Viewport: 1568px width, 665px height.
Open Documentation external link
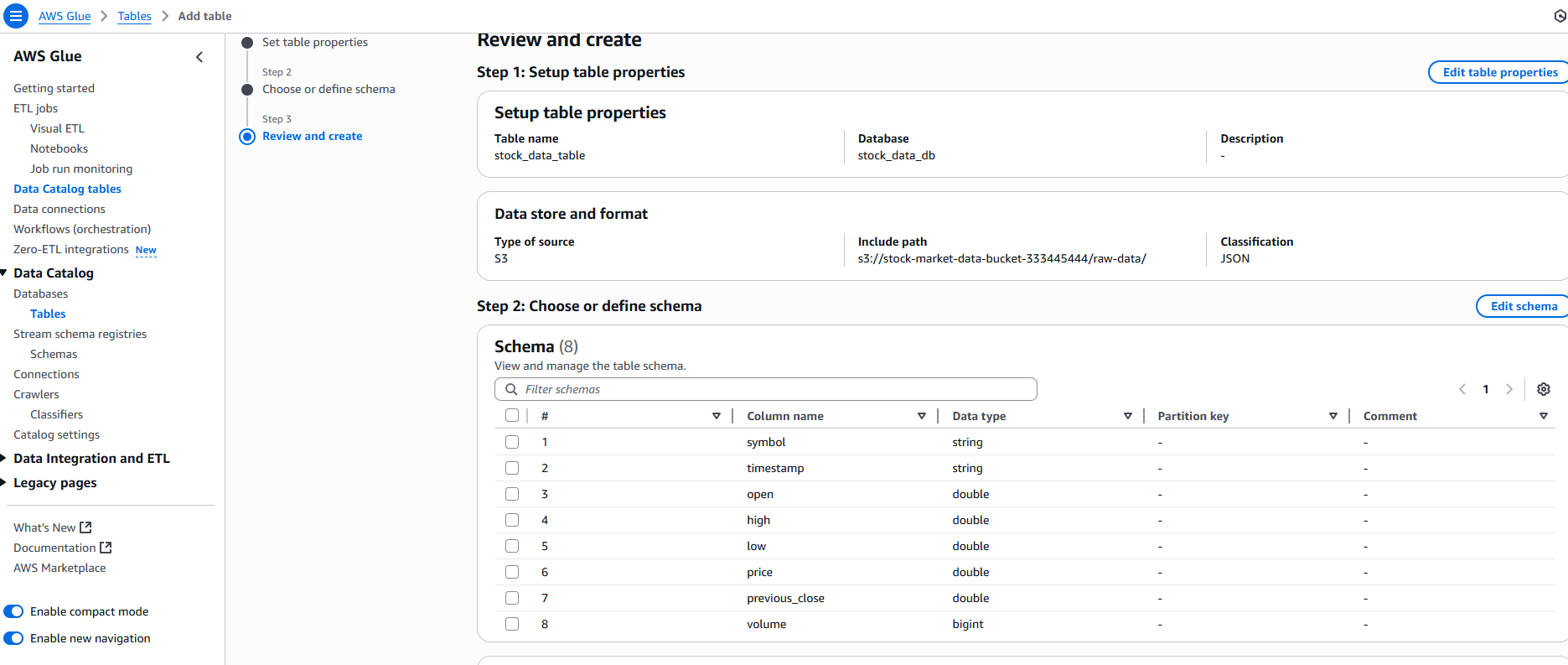tap(62, 548)
